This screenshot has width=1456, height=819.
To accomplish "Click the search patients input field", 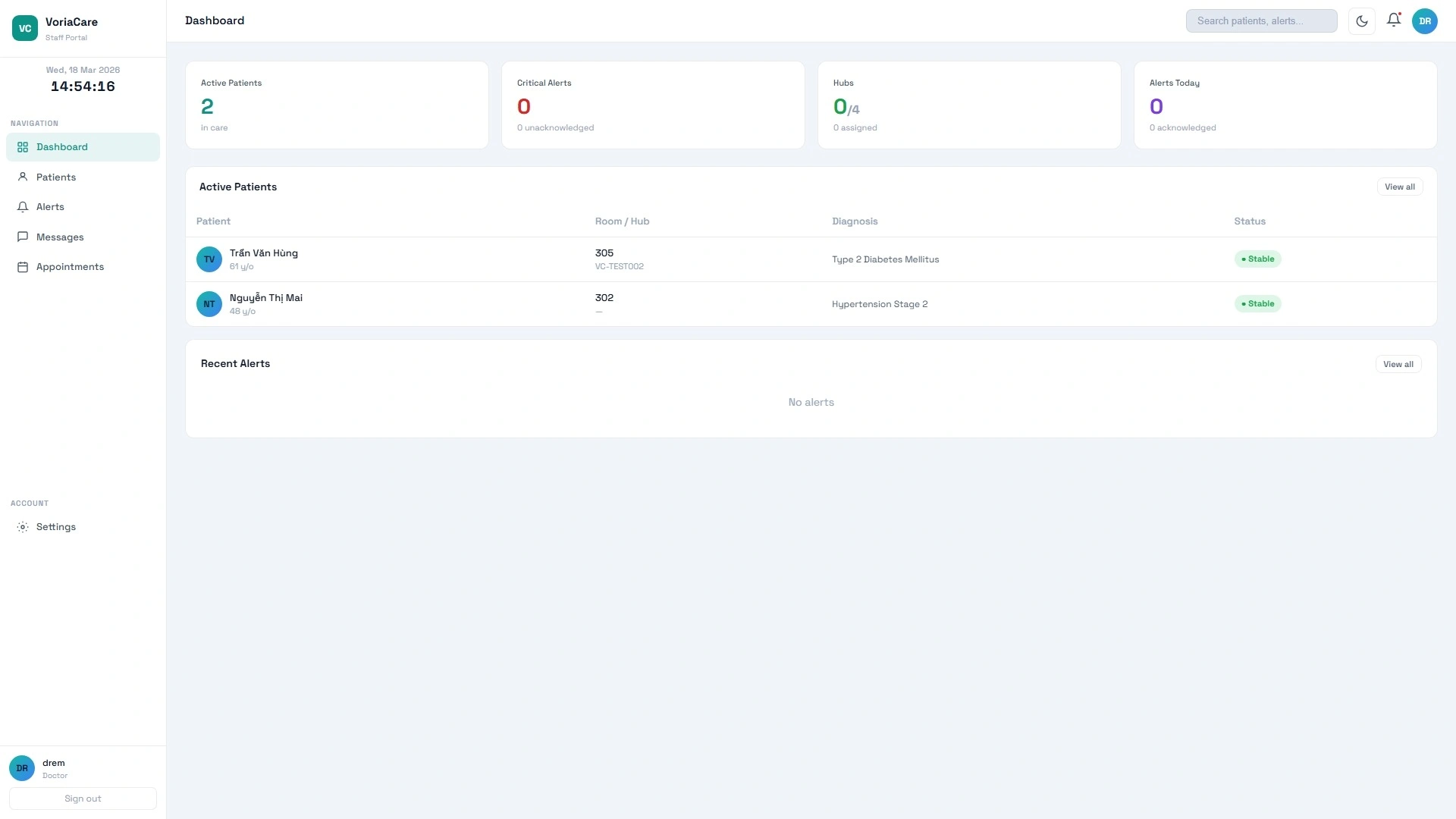I will 1261,20.
